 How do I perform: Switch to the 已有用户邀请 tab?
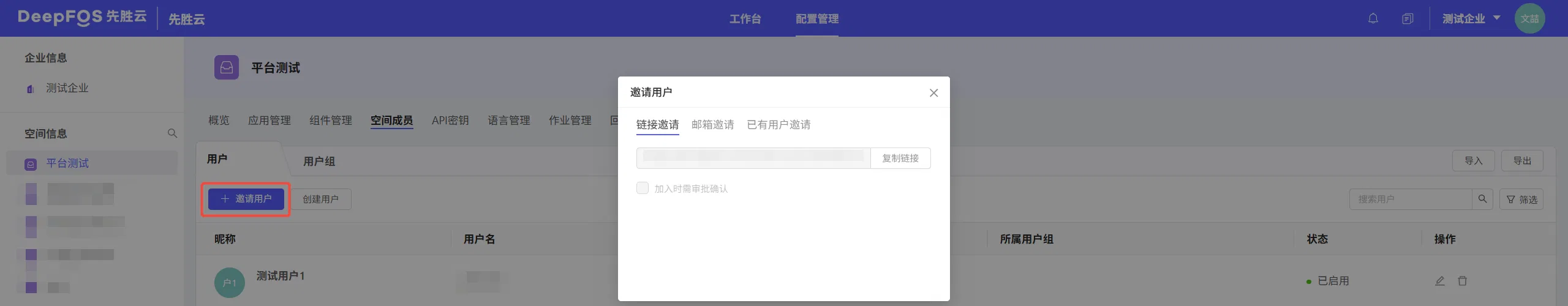tap(778, 125)
